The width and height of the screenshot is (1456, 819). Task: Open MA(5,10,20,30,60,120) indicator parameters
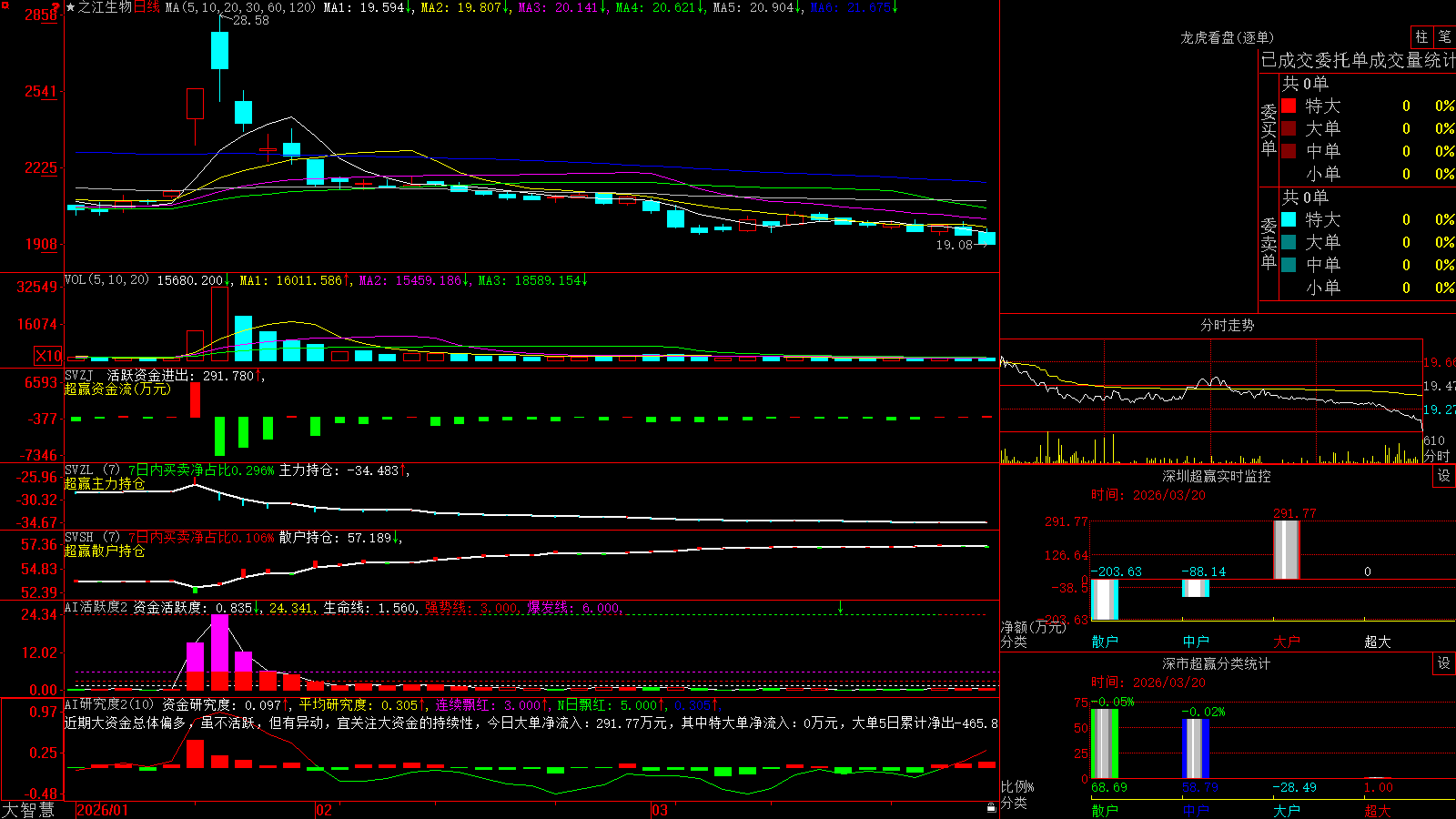click(x=240, y=7)
